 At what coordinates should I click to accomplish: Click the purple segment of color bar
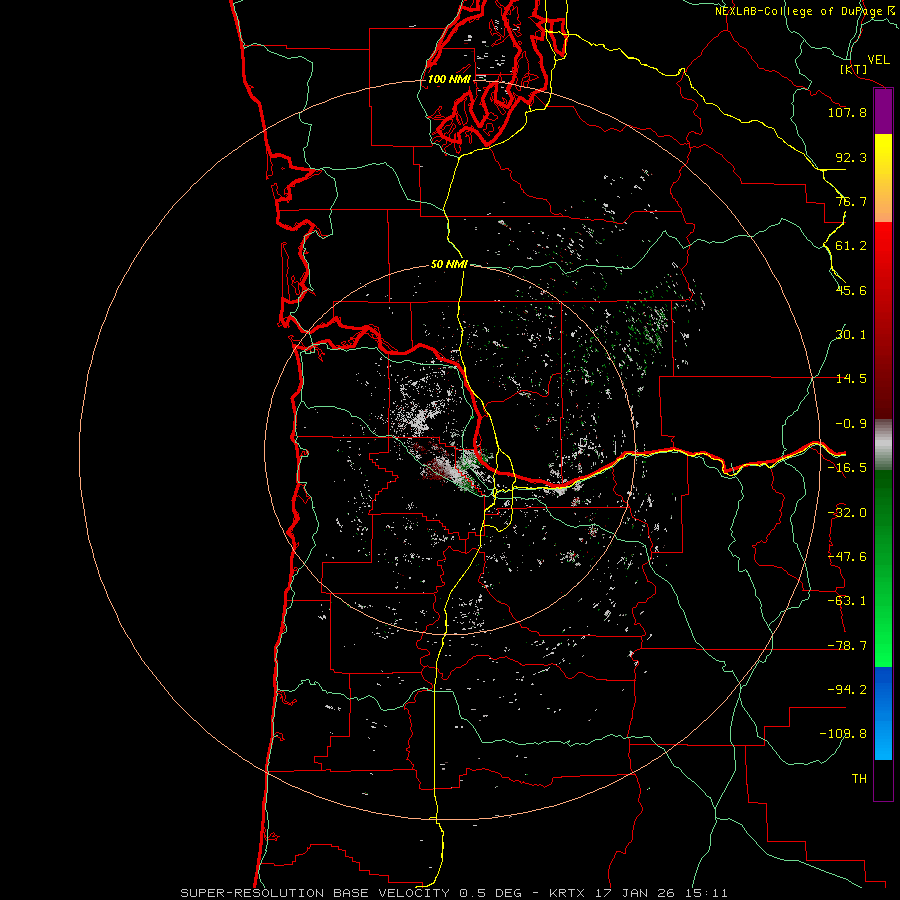pyautogui.click(x=883, y=111)
